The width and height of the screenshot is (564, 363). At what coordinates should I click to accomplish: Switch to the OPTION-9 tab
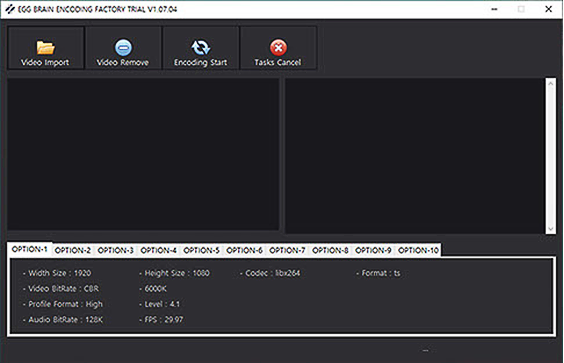tap(373, 250)
